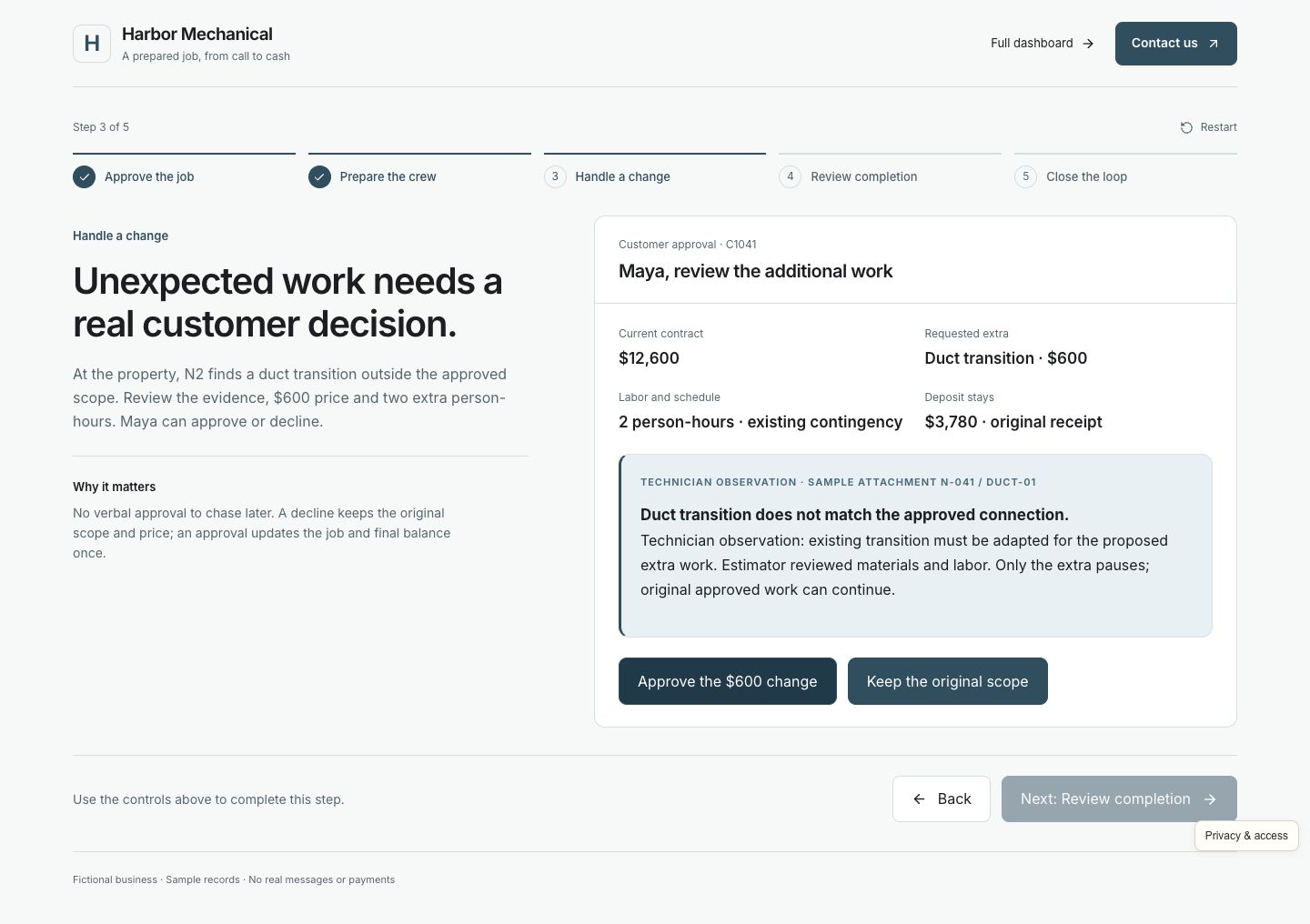Click the Use the controls above hint

(x=208, y=799)
